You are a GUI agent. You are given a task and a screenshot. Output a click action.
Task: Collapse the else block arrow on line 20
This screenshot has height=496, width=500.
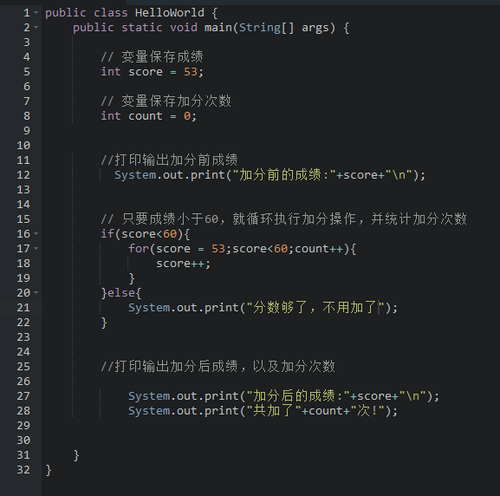click(x=36, y=293)
